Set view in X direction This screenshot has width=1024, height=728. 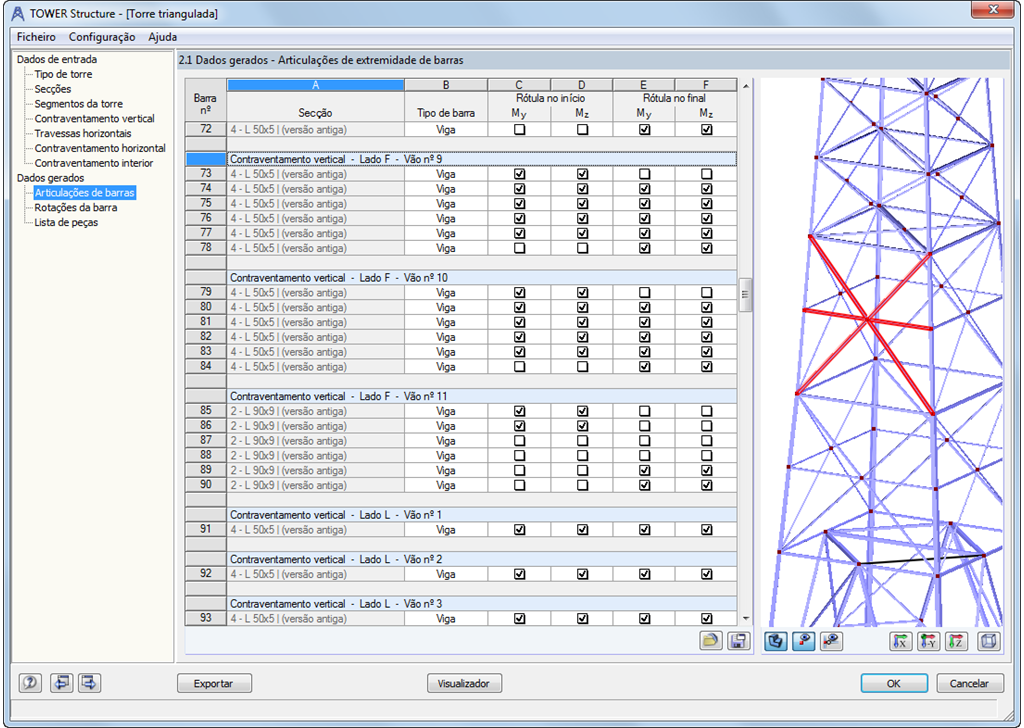[x=901, y=641]
